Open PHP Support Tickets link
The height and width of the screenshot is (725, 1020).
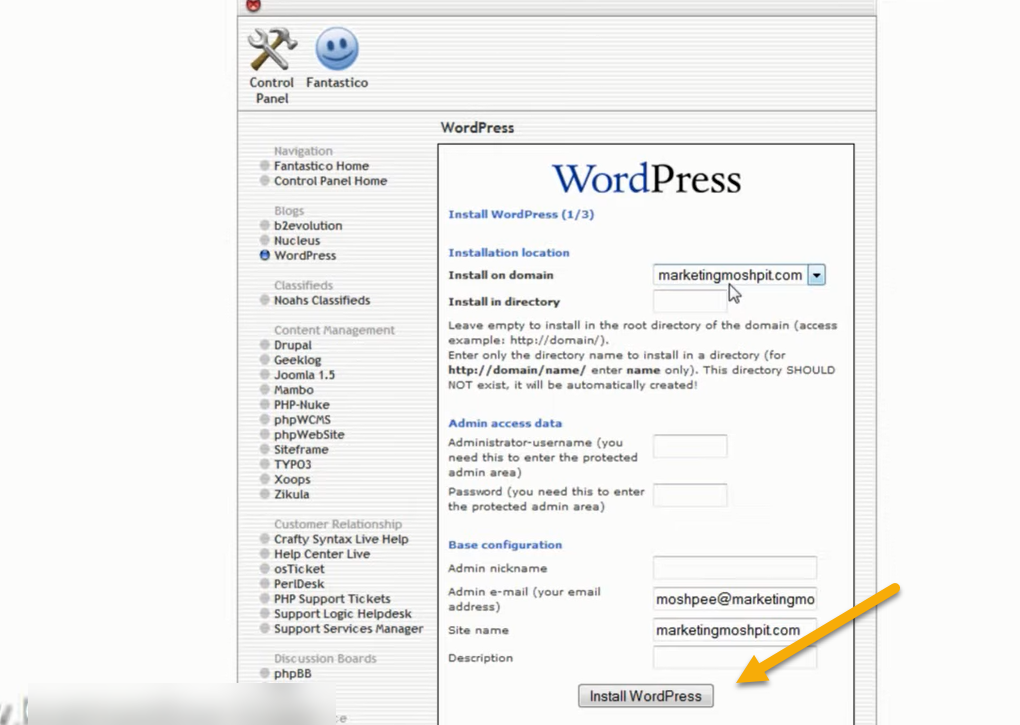tap(332, 600)
